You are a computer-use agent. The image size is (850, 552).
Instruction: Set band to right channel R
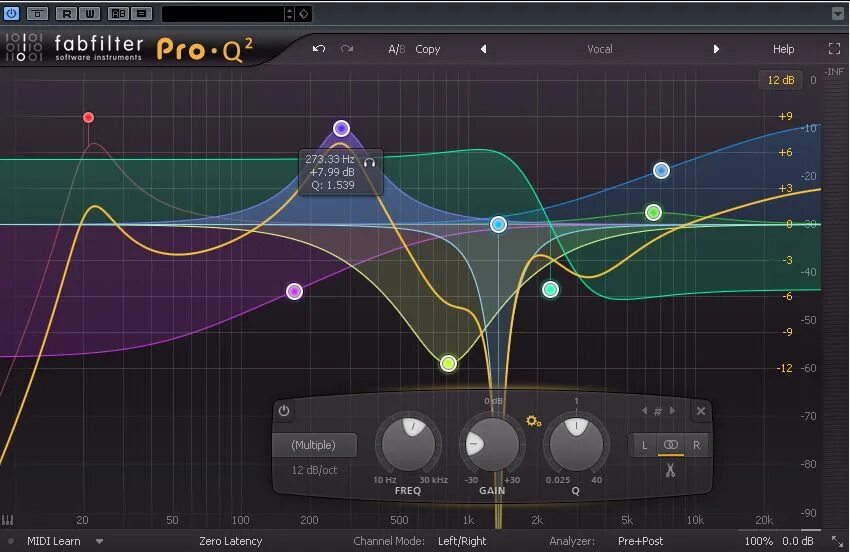pyautogui.click(x=697, y=445)
